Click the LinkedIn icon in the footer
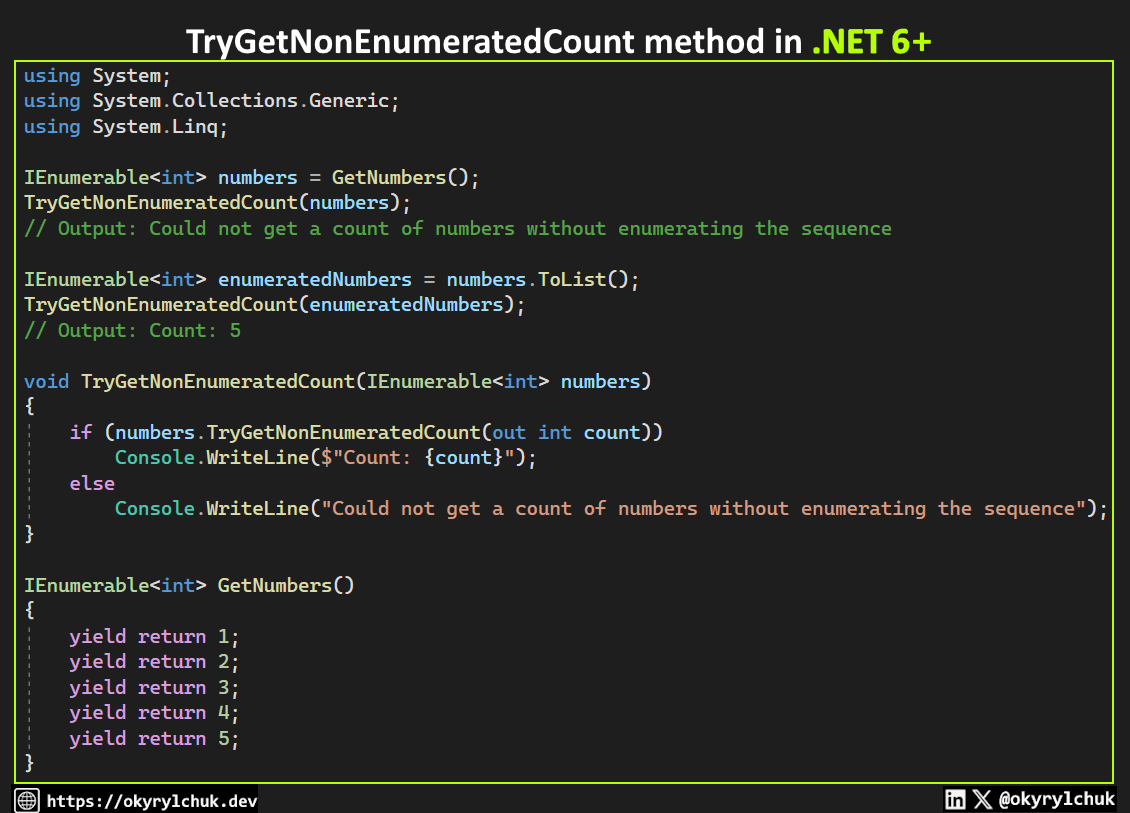Screen dimensions: 1130x813 point(955,799)
